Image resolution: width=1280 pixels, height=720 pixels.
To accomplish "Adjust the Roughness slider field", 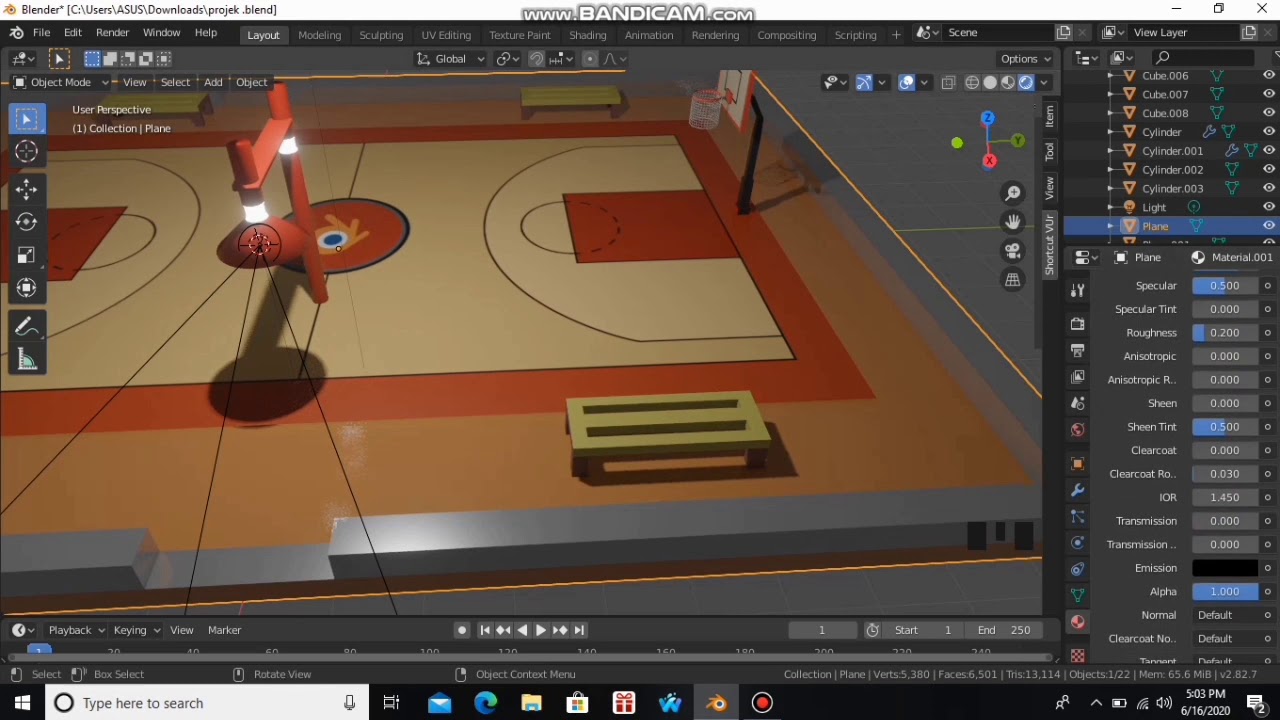I will point(1225,333).
